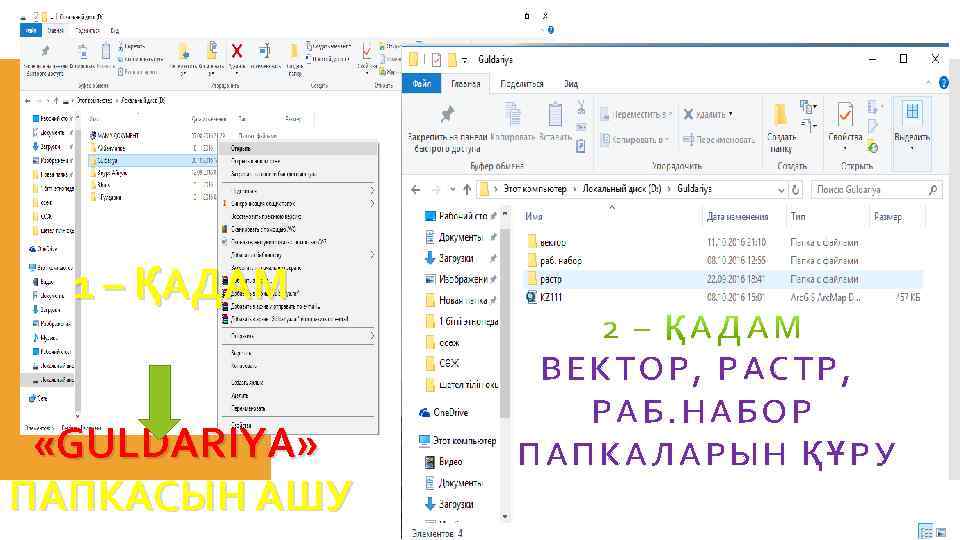The image size is (960, 540).
Task: Click the magnifier icon in Поиск: Guldariya box
Action: click(x=932, y=190)
